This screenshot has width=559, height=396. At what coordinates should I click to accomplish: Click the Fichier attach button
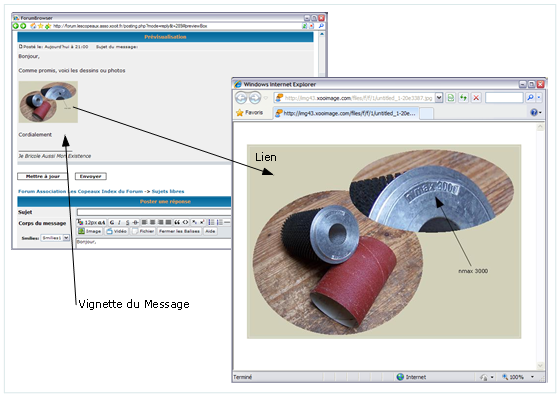click(143, 231)
